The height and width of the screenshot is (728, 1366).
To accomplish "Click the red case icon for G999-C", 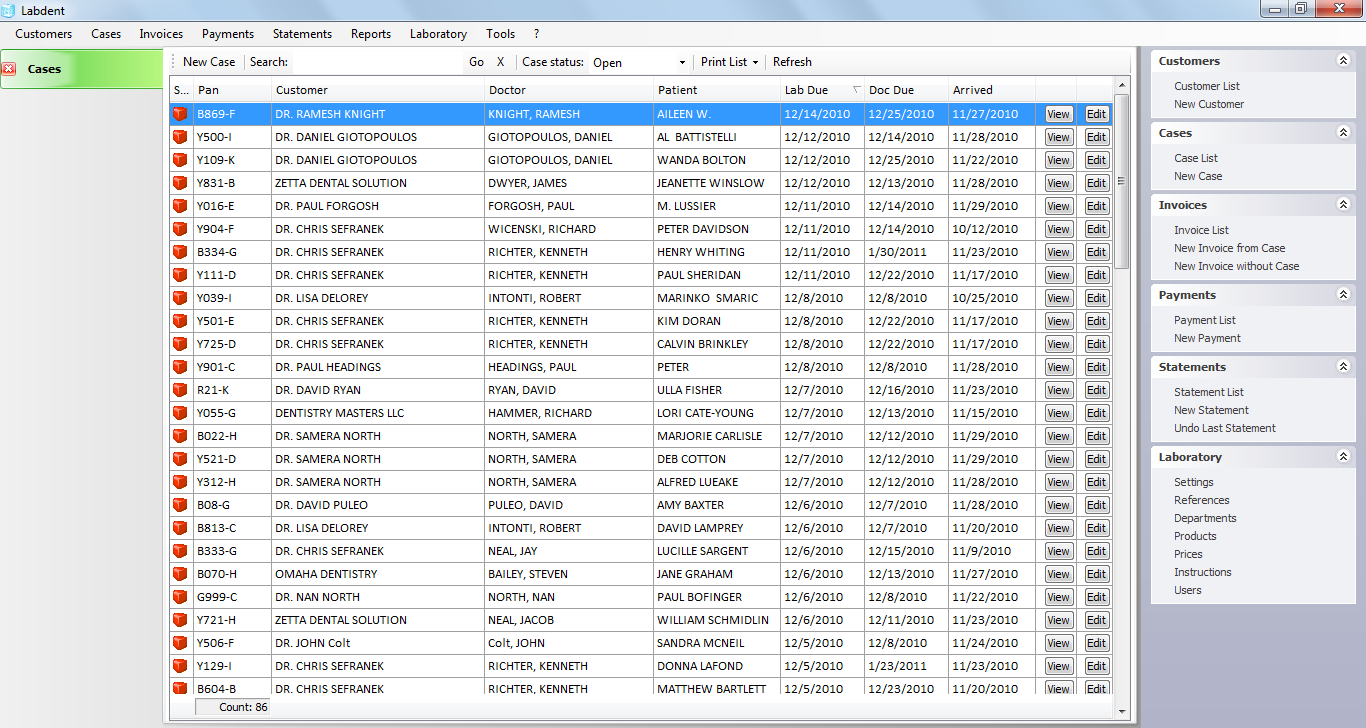I will tap(180, 597).
